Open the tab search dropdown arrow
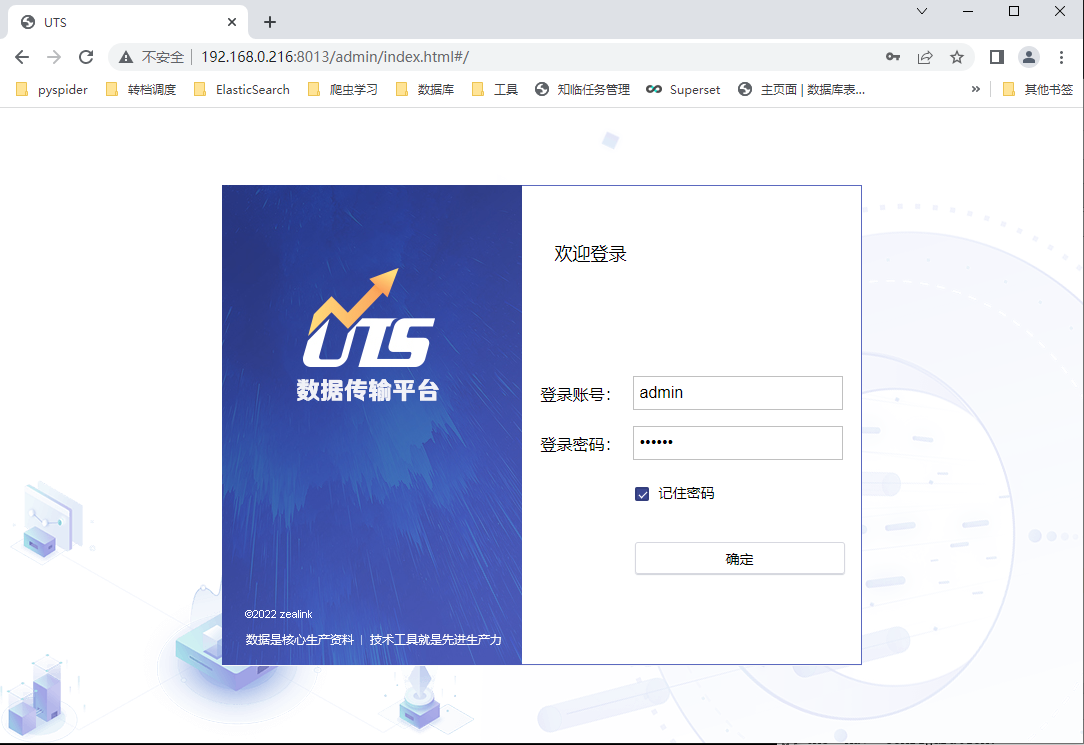 click(x=922, y=11)
